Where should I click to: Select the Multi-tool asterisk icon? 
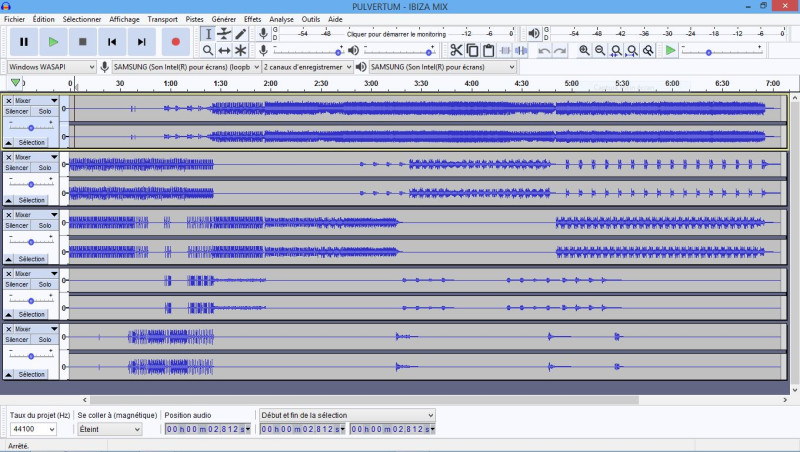tap(240, 50)
